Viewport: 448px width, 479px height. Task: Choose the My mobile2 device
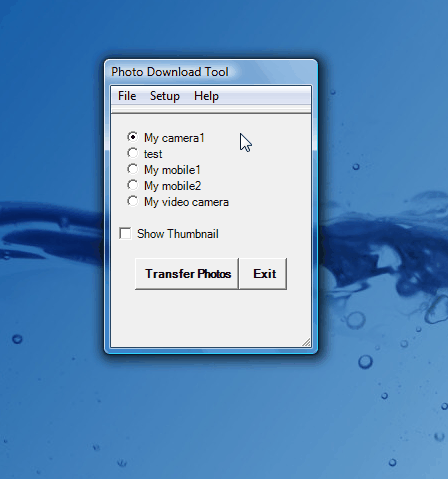click(x=132, y=185)
